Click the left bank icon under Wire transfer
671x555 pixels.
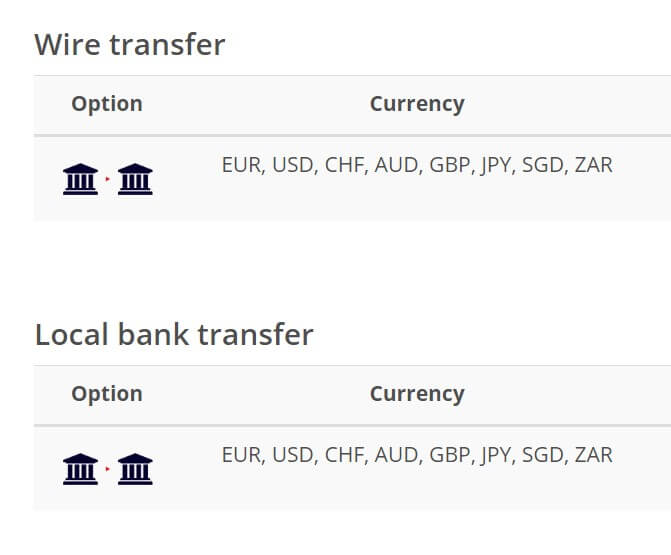point(80,179)
